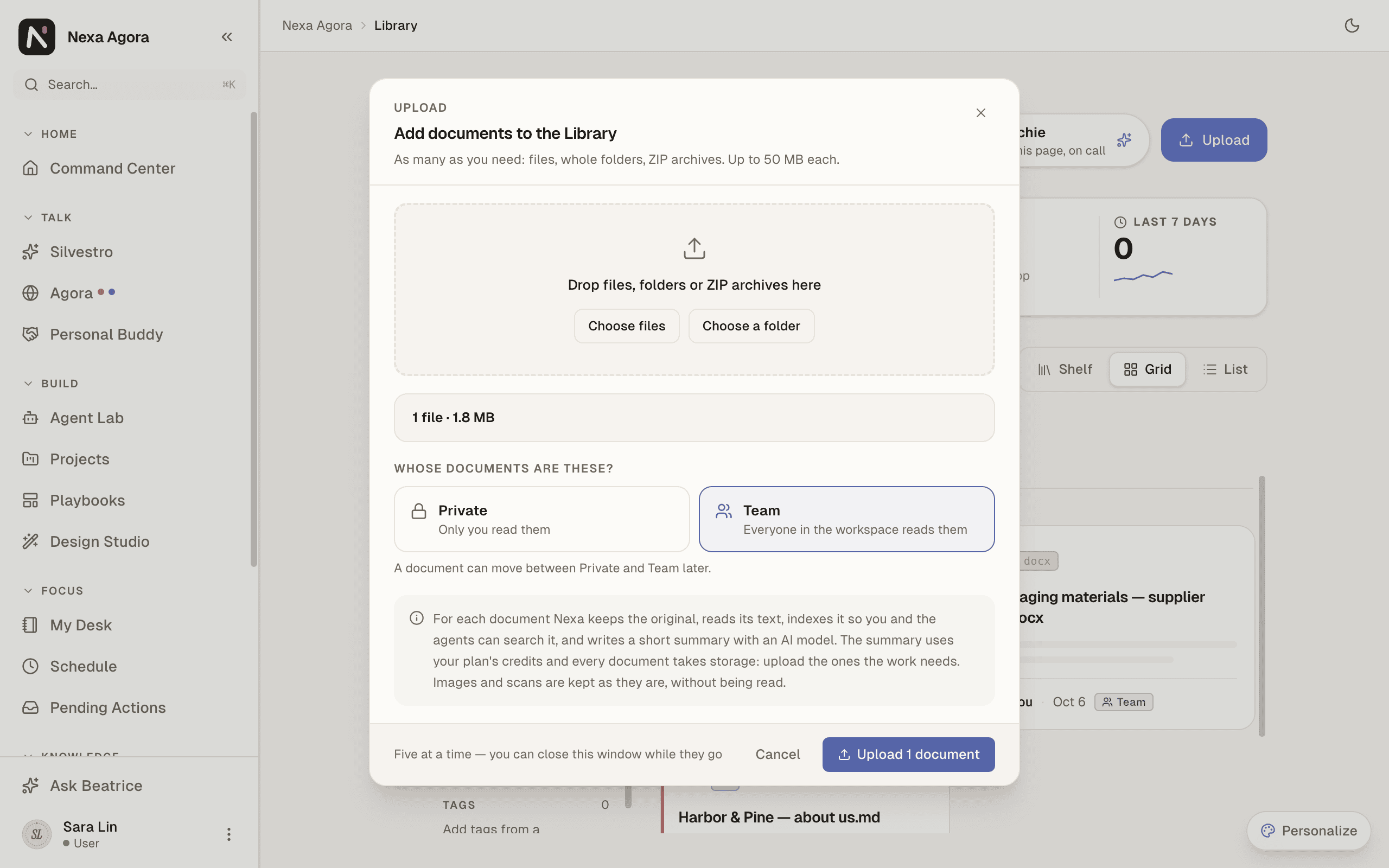The width and height of the screenshot is (1389, 868).
Task: Open Personalize panel
Action: click(1308, 831)
